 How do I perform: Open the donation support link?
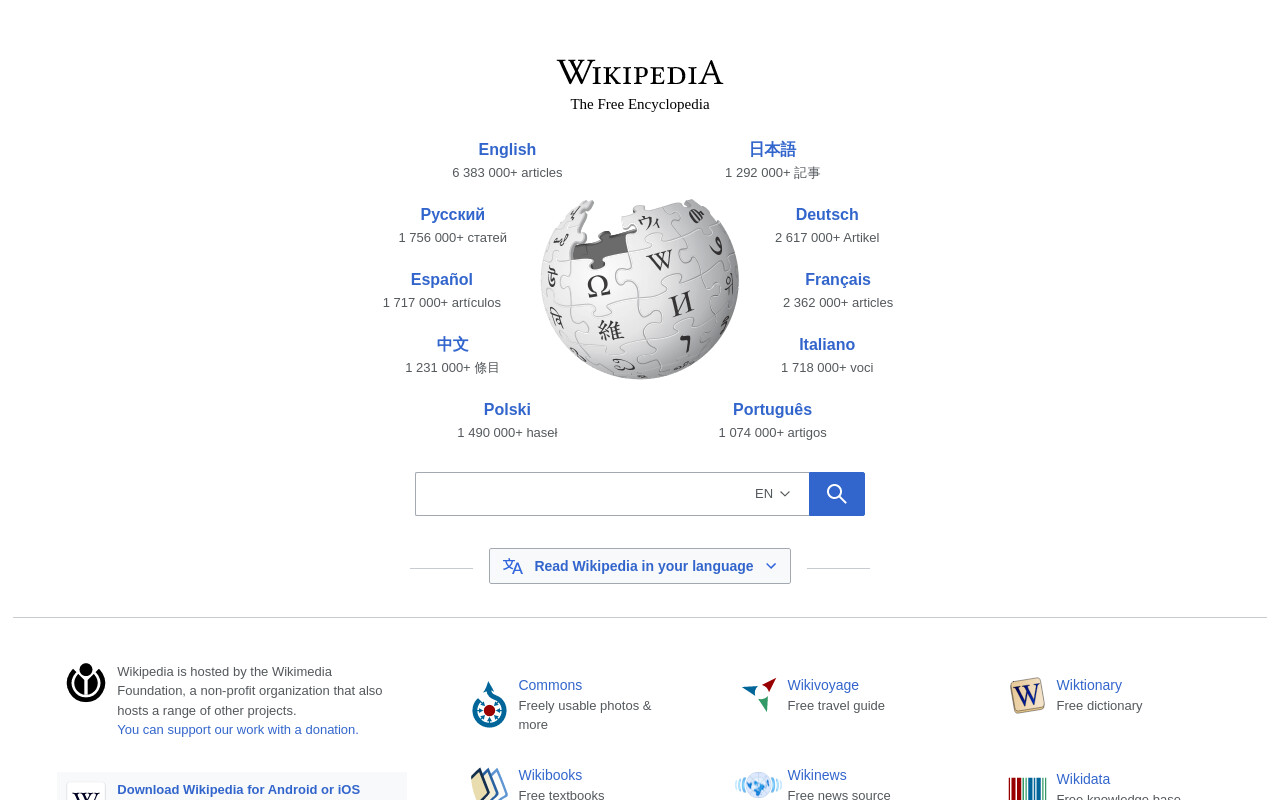238,730
